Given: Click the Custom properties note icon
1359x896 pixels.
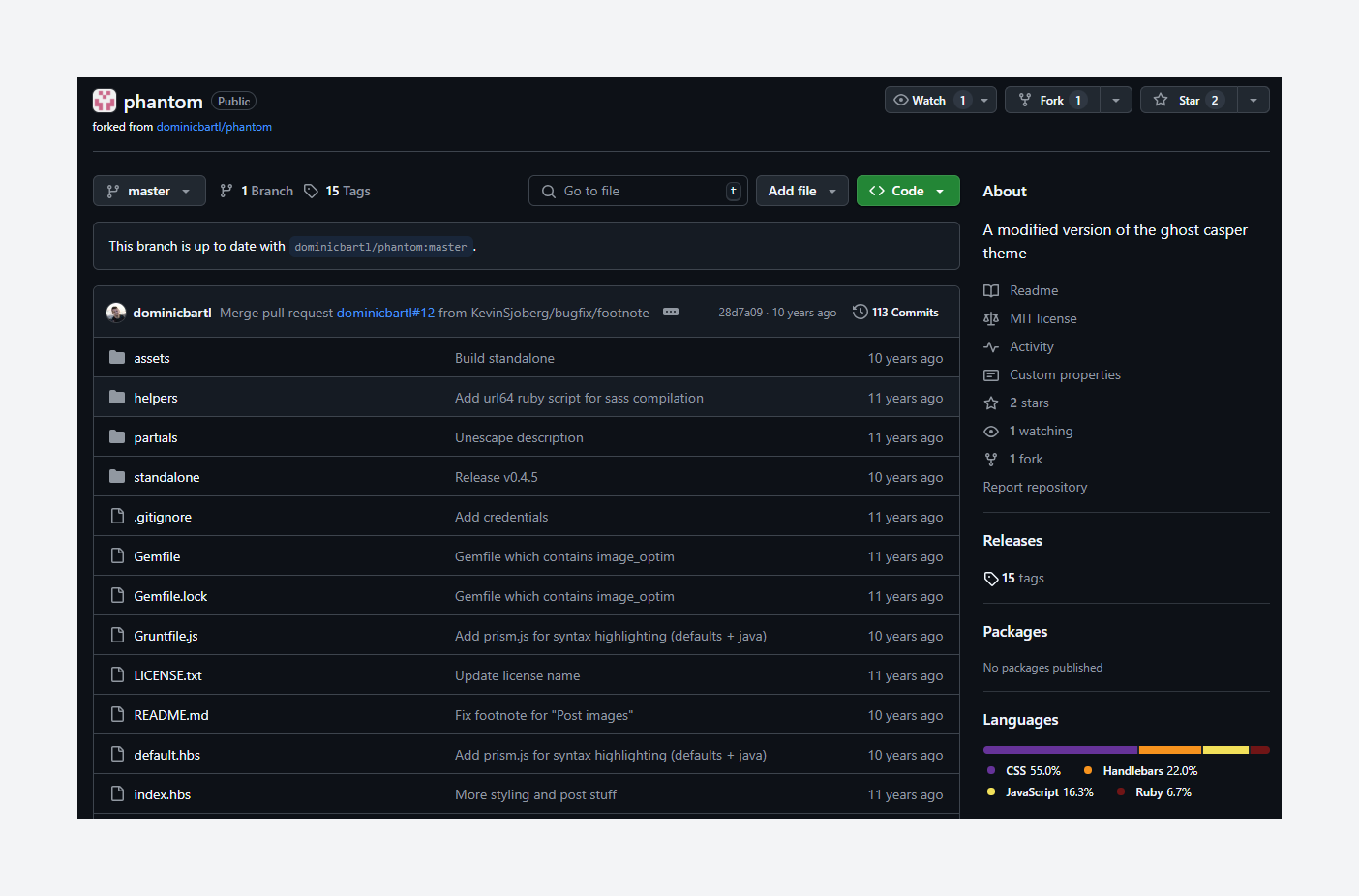Looking at the screenshot, I should coord(991,374).
